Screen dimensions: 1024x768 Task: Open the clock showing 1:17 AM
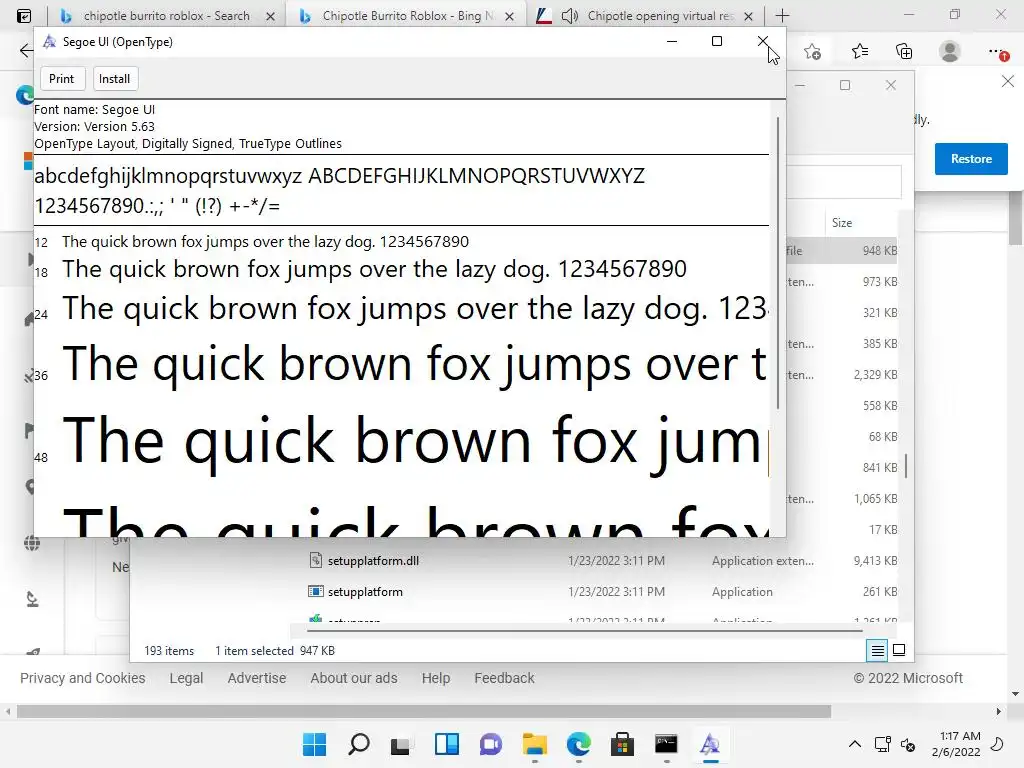click(955, 744)
